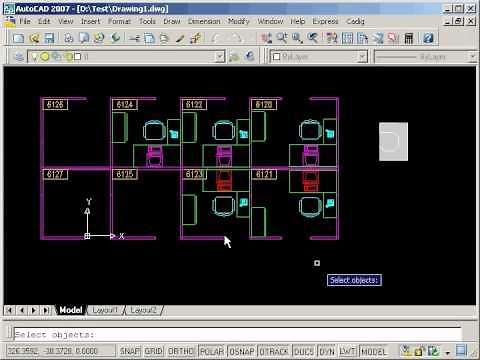Switch to the Layout2 tab
Image resolution: width=480 pixels, height=360 pixels.
pyautogui.click(x=143, y=310)
